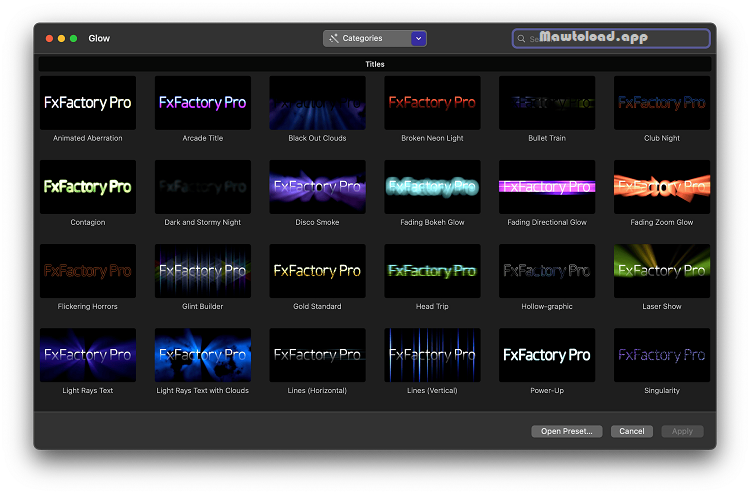This screenshot has width=750, height=494.
Task: Focus the preset search field
Action: [611, 38]
